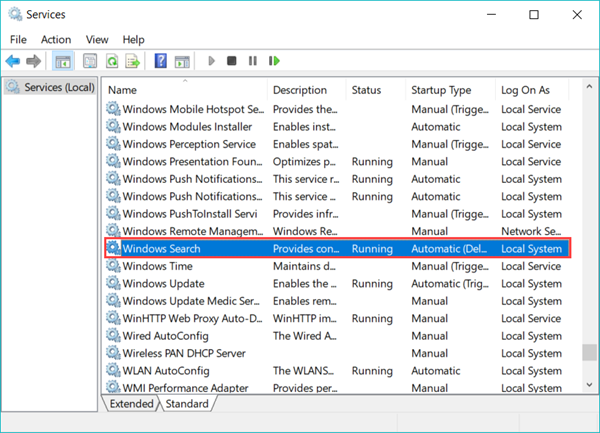Click gear icon beside Windows Time

pyautogui.click(x=113, y=265)
